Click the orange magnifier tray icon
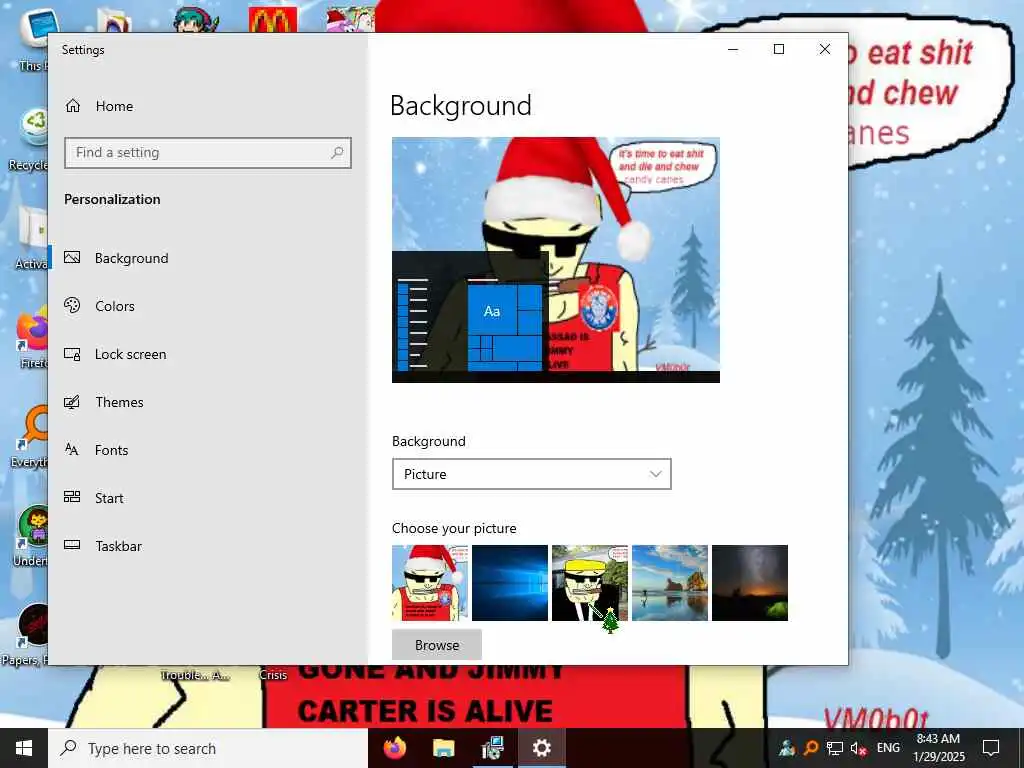 click(x=811, y=748)
